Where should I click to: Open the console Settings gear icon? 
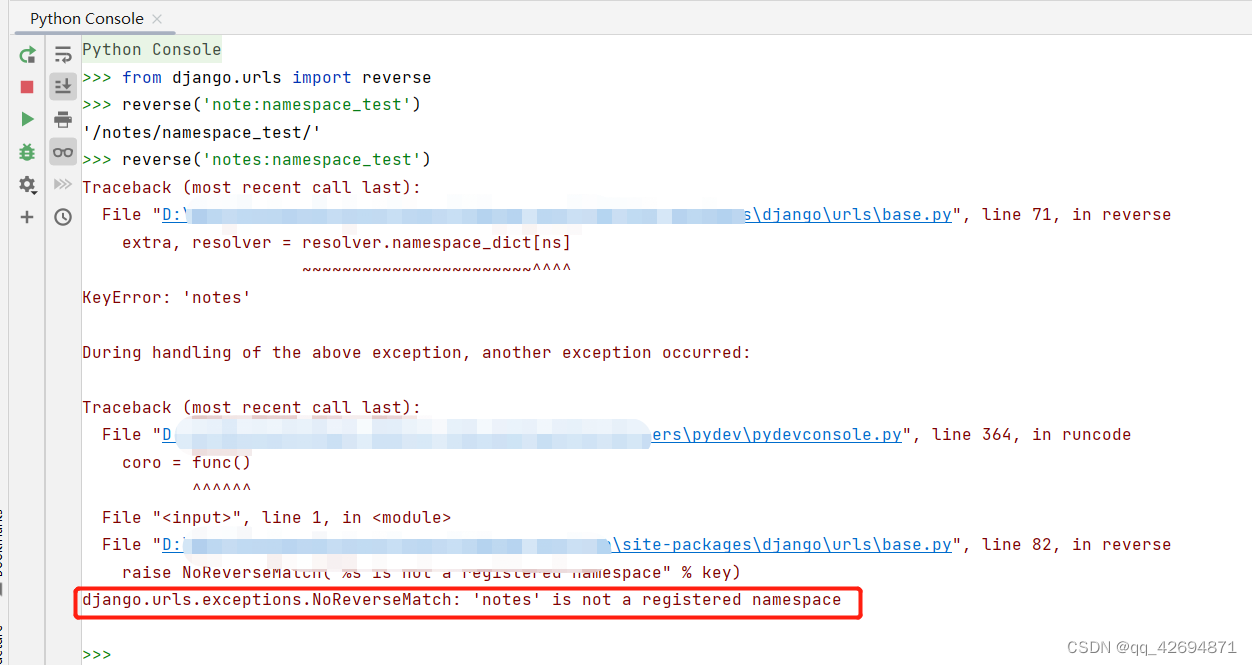click(x=27, y=183)
